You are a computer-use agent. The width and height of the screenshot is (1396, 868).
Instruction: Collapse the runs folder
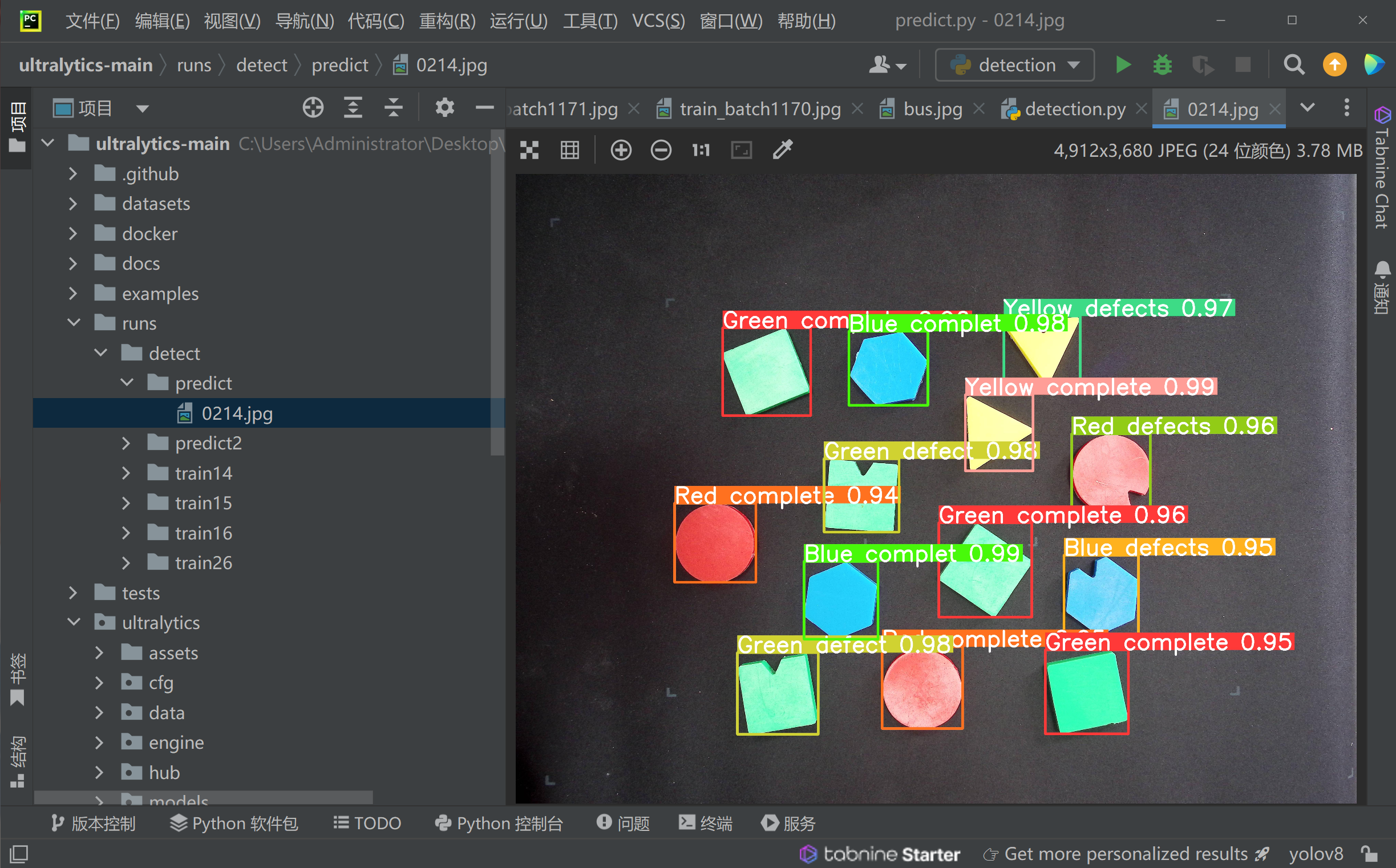coord(74,323)
